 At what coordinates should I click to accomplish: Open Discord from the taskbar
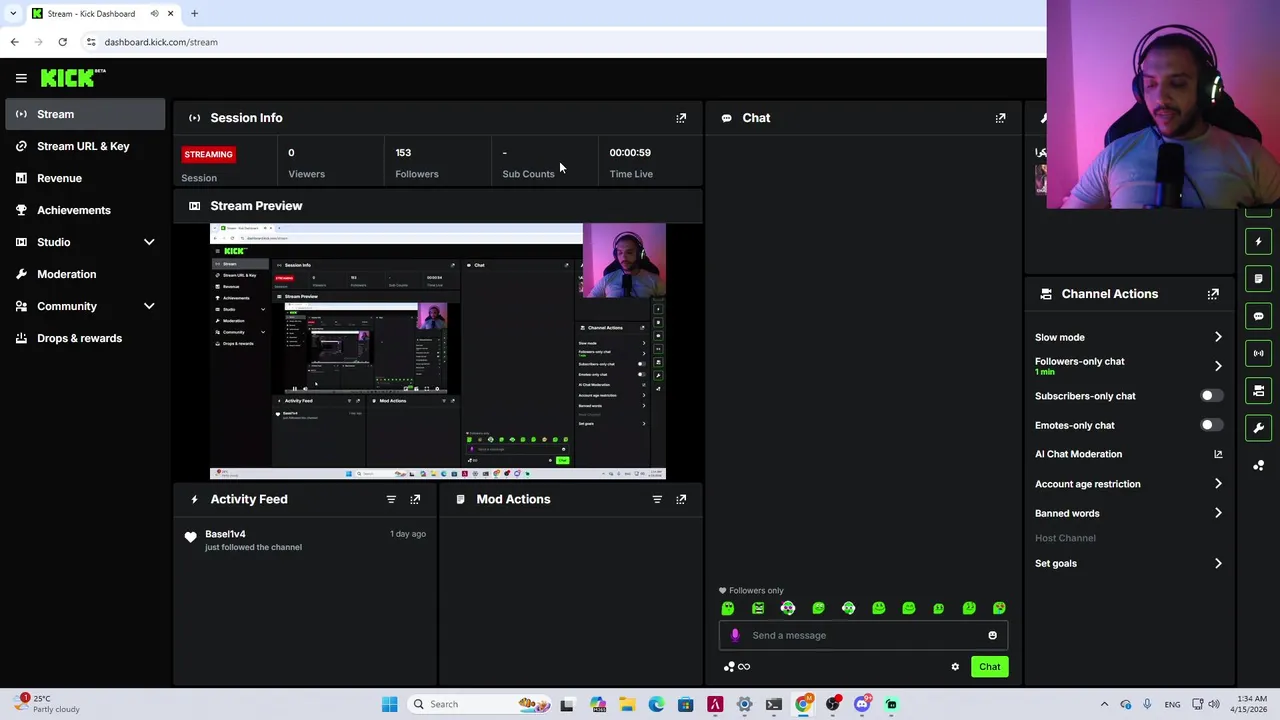[862, 704]
